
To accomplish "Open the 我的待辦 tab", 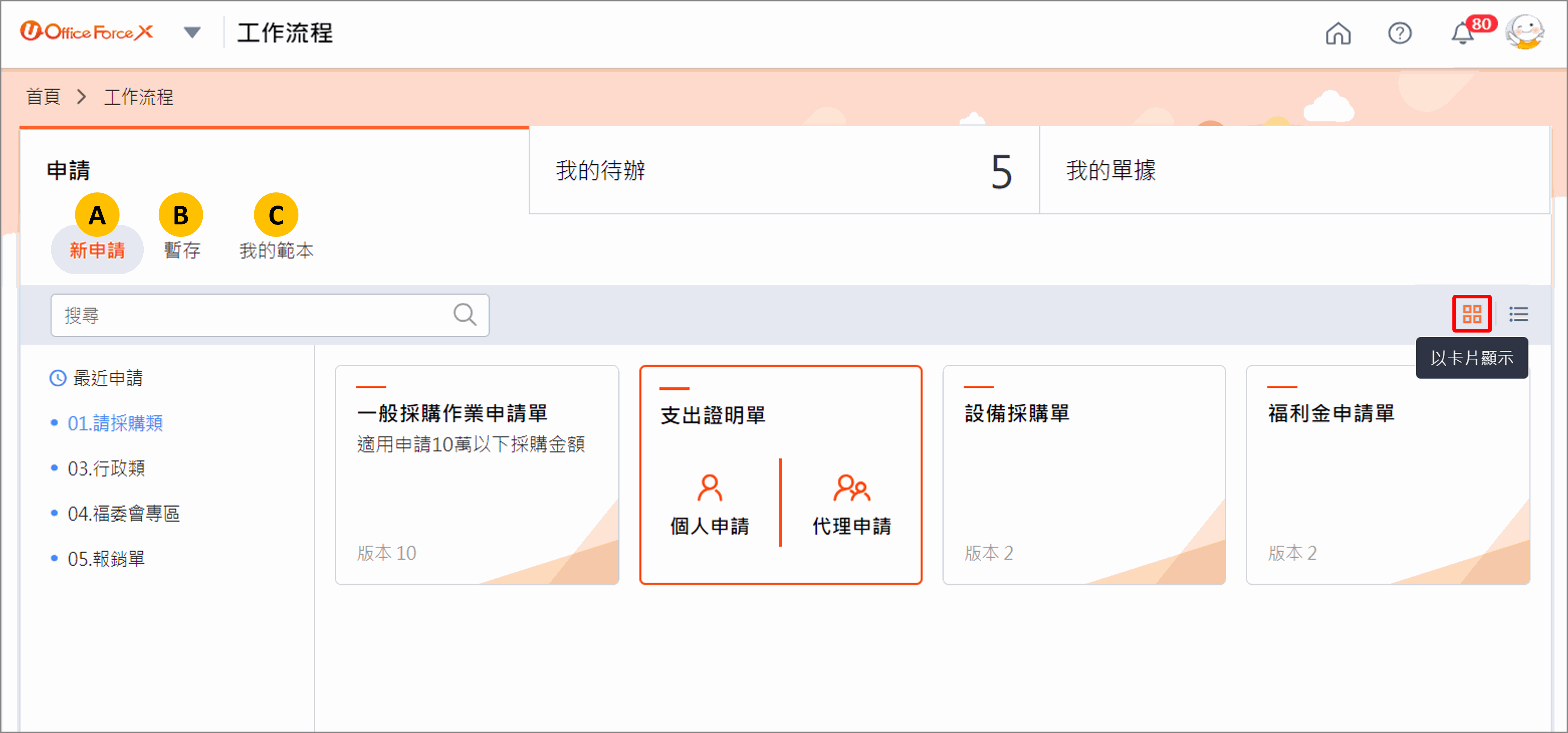I will [x=784, y=170].
